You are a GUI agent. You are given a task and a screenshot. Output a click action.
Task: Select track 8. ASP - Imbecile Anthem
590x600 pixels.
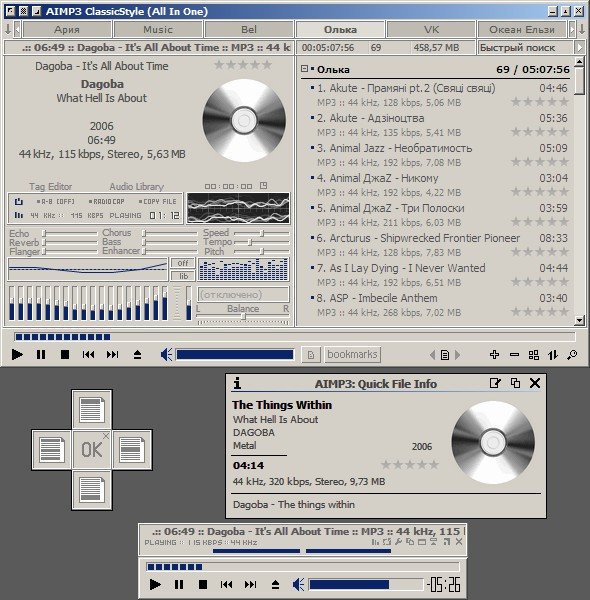click(x=438, y=305)
